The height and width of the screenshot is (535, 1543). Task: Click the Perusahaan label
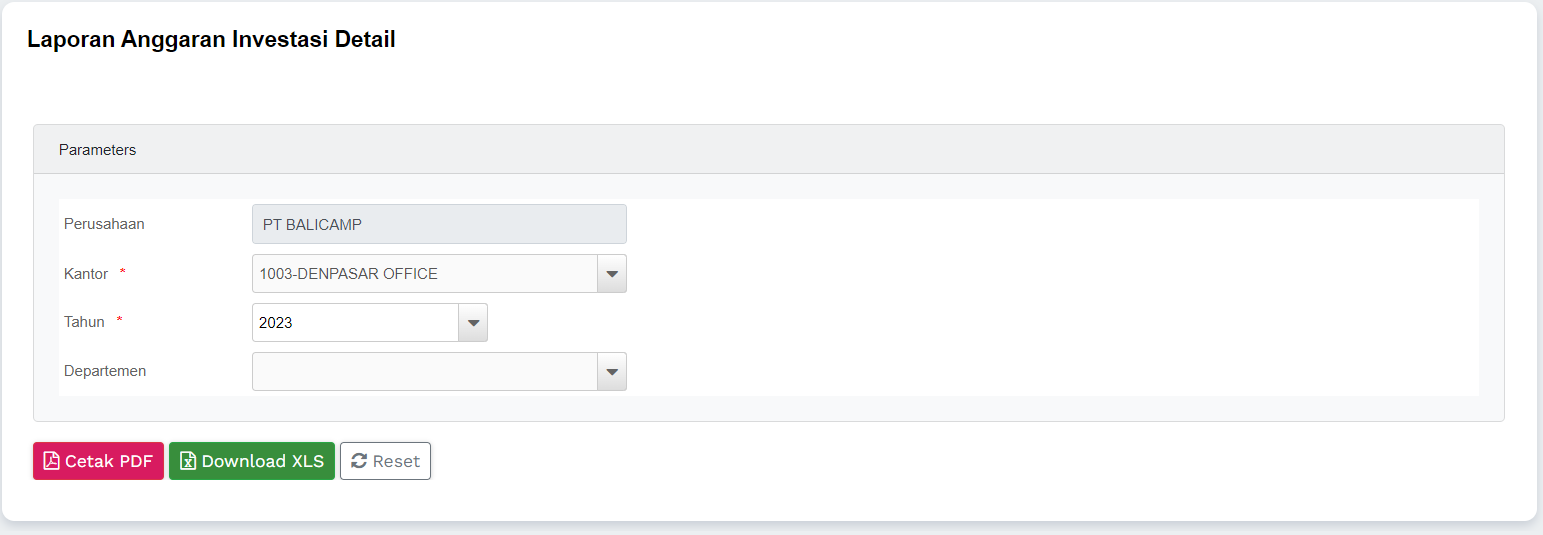pyautogui.click(x=104, y=224)
